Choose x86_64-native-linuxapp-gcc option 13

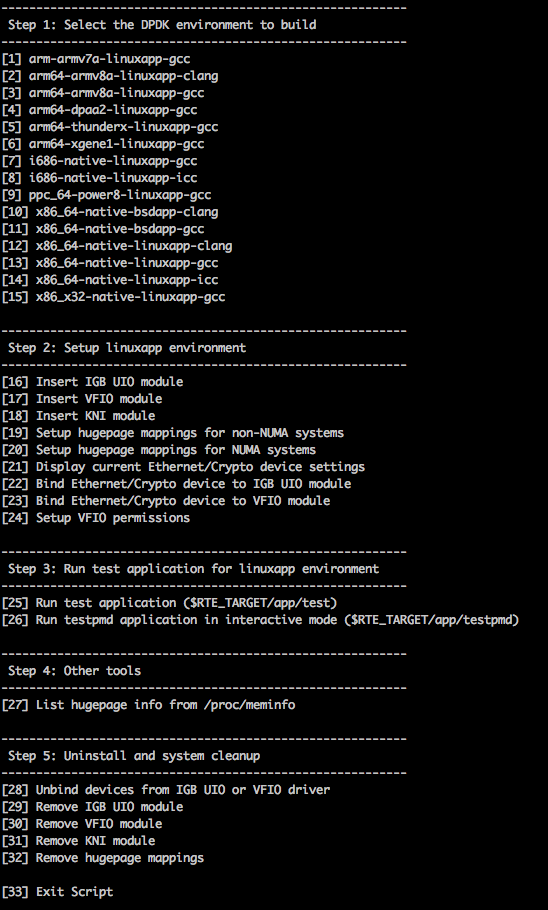click(110, 263)
